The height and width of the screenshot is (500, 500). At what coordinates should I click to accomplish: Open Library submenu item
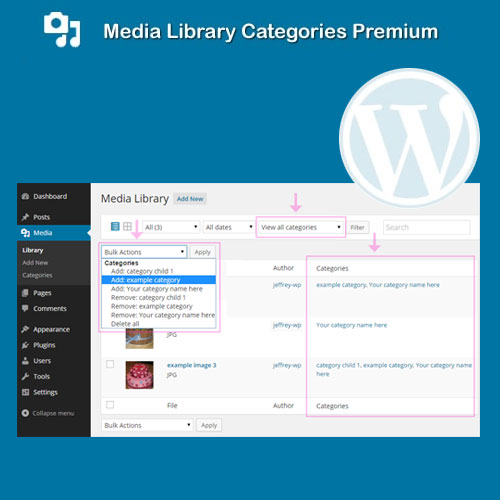point(33,250)
